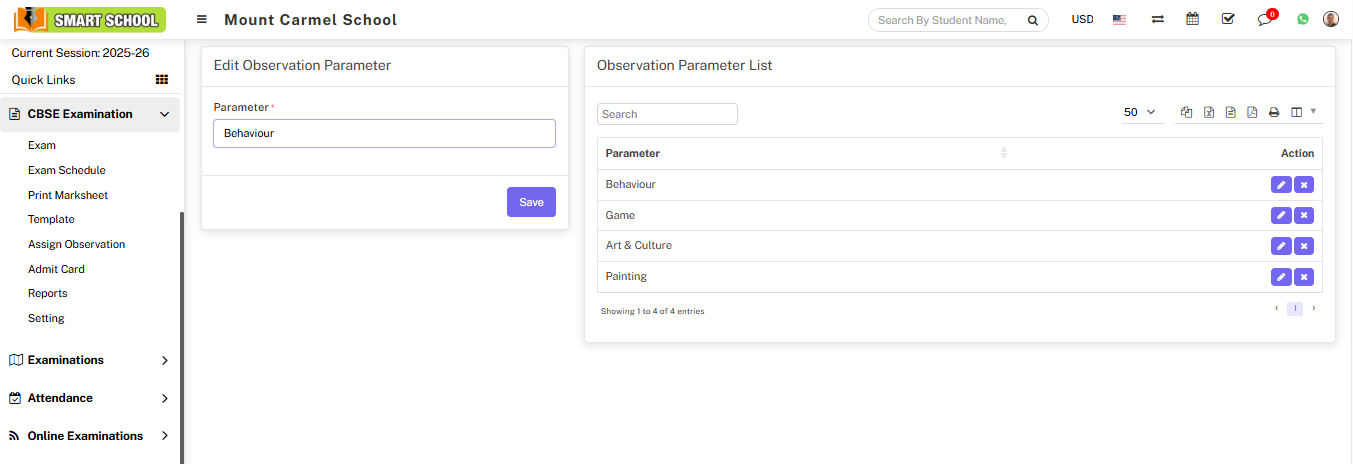Viewport: 1353px width, 464px height.
Task: Edit the Game parameter row
Action: (x=1281, y=215)
